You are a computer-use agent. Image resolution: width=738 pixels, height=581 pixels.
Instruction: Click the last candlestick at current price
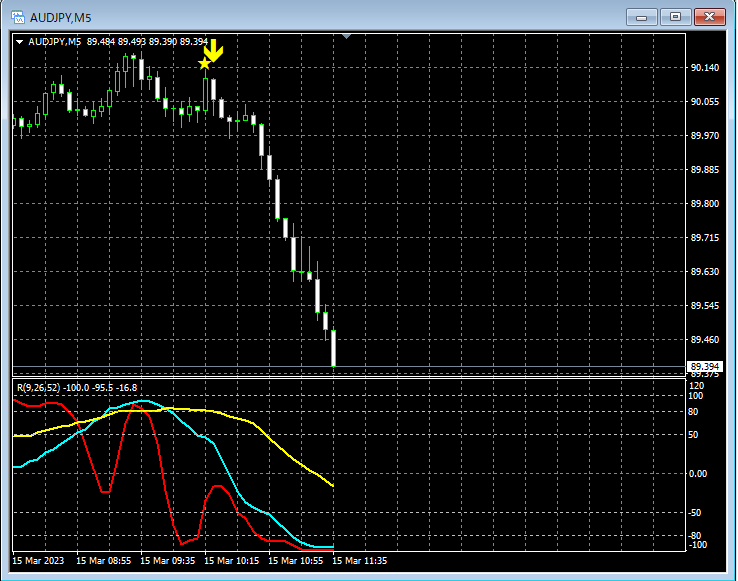(x=333, y=347)
